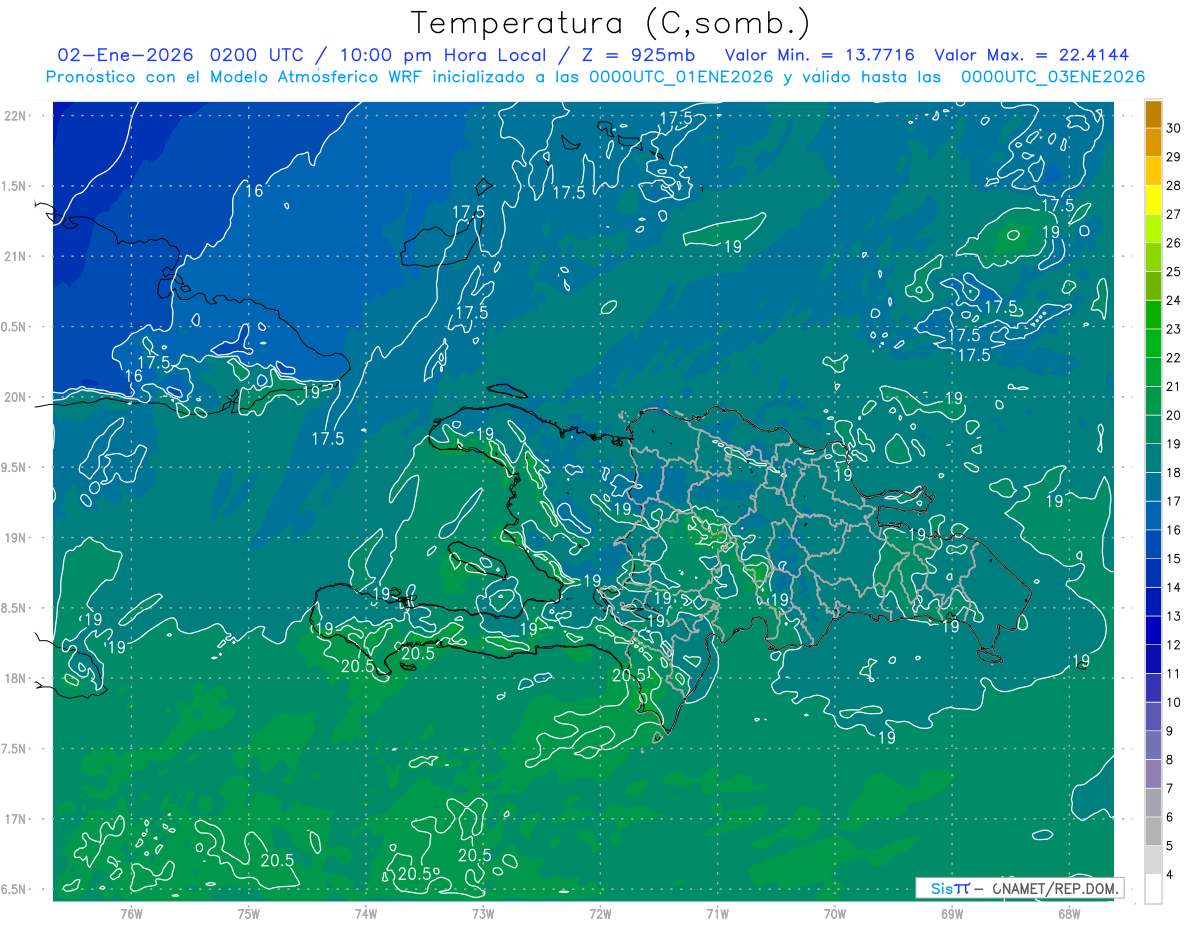Click the '74W' longitude label
The image size is (1200, 927).
coord(366,914)
